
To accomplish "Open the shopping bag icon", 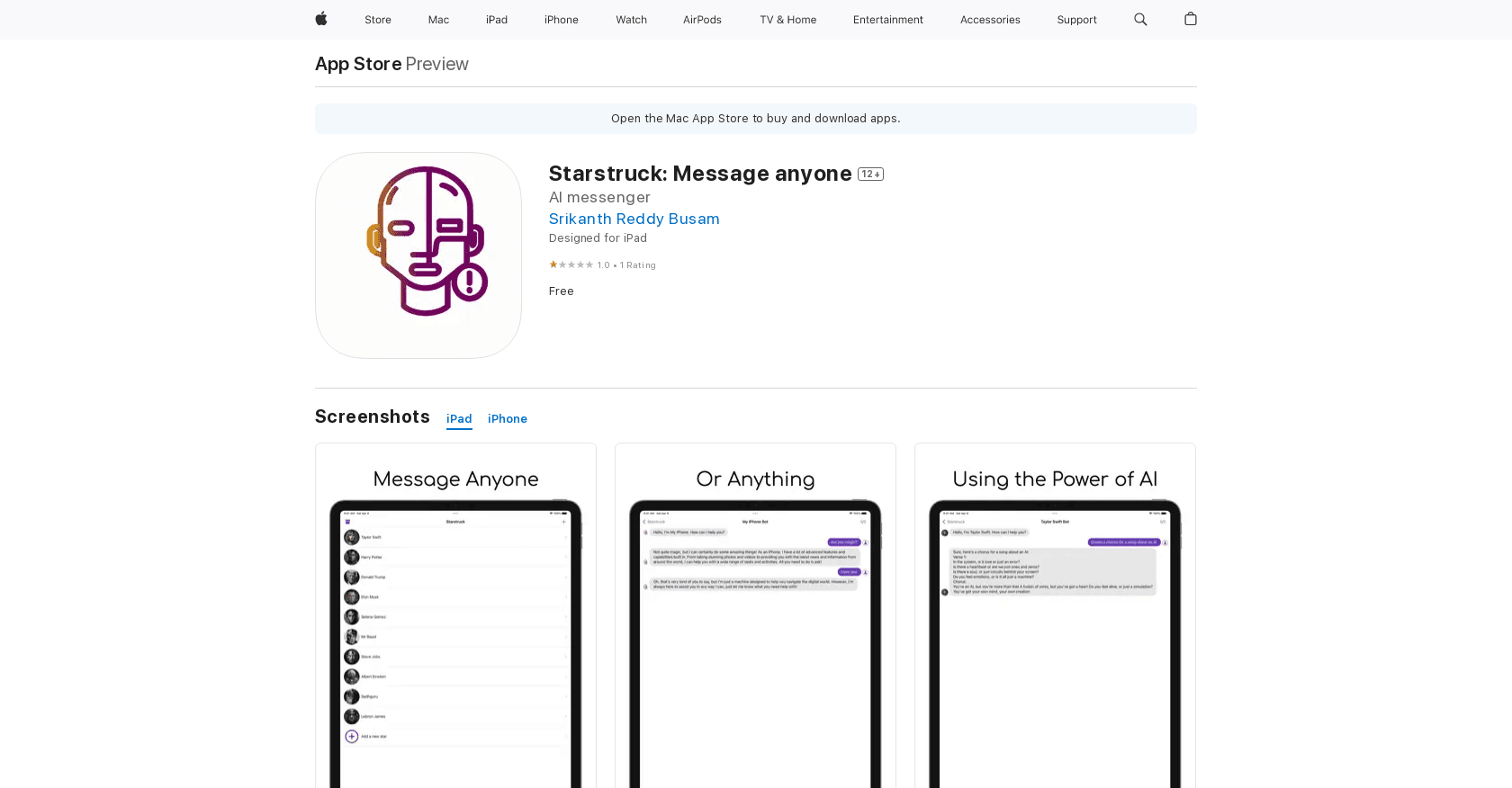I will (x=1190, y=19).
